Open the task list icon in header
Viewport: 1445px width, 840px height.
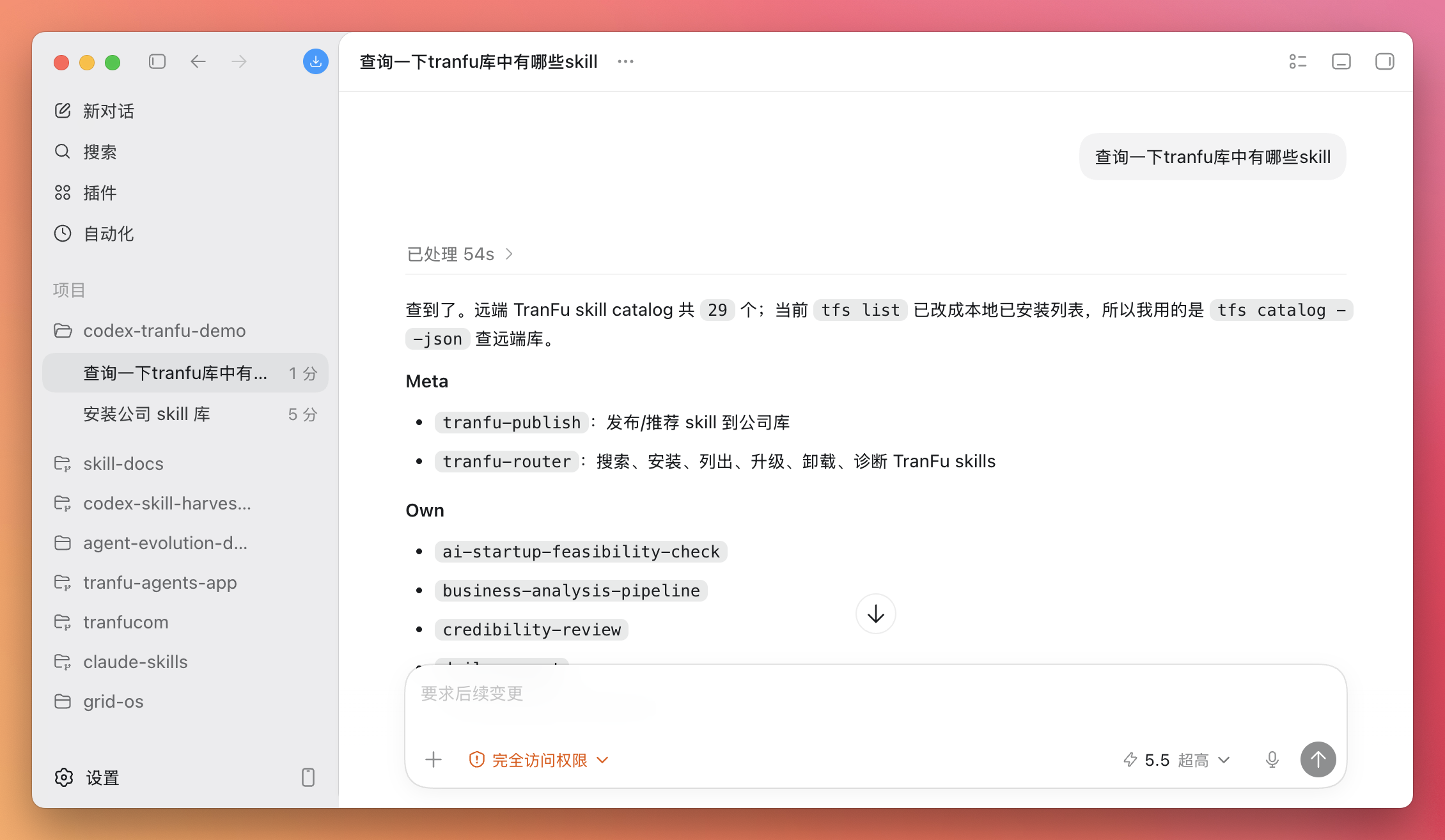1298,61
